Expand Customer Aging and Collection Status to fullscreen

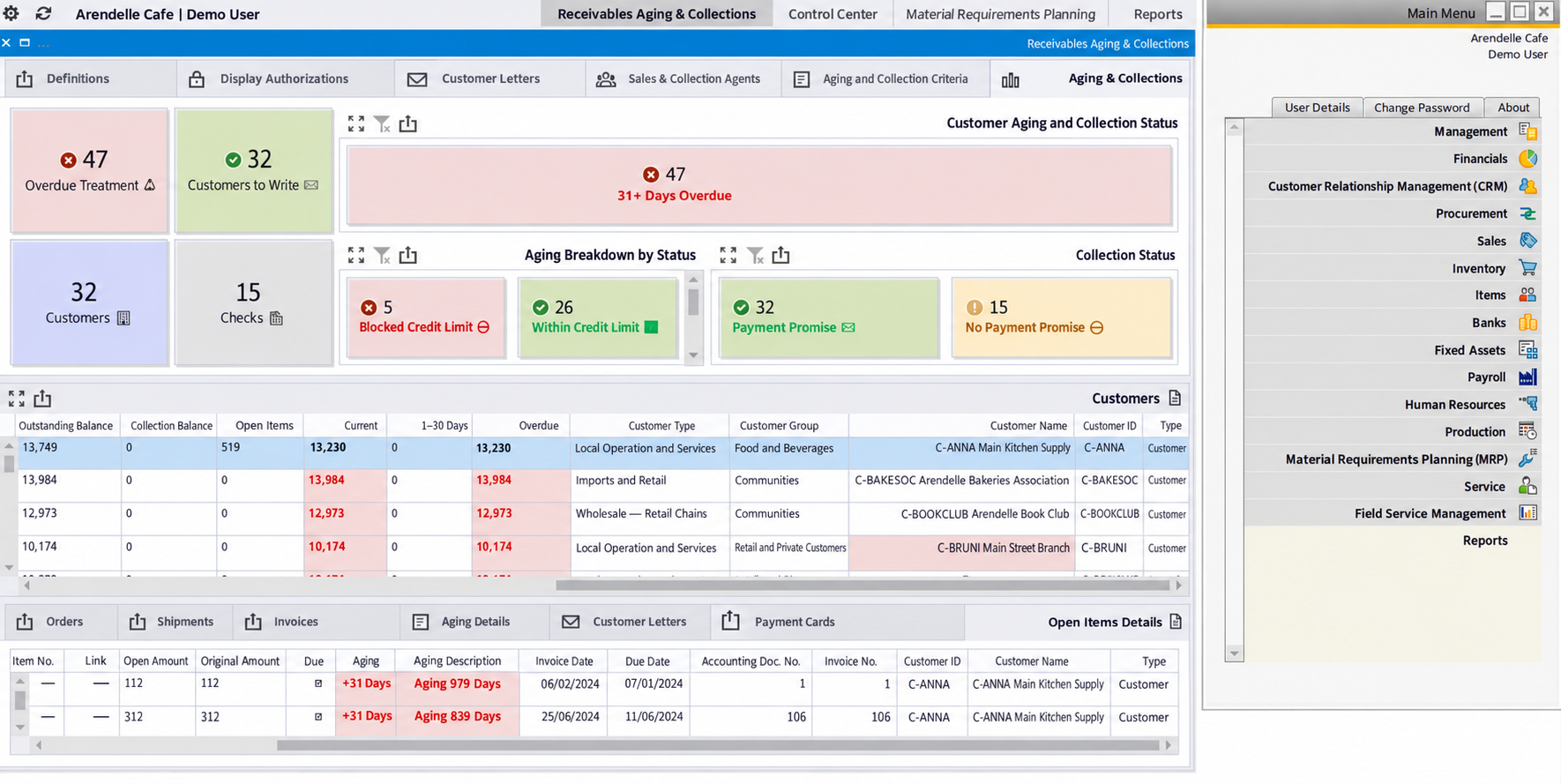(355, 123)
